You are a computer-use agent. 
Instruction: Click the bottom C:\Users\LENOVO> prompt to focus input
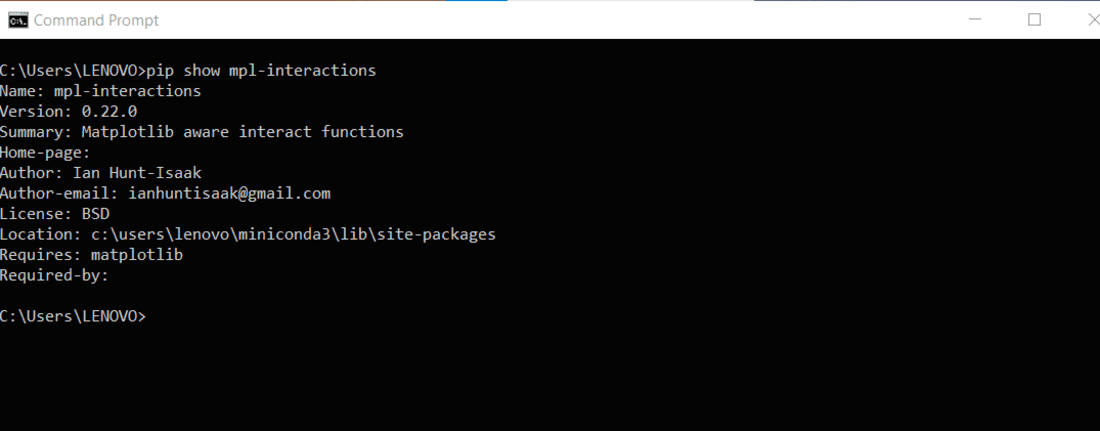(73, 316)
